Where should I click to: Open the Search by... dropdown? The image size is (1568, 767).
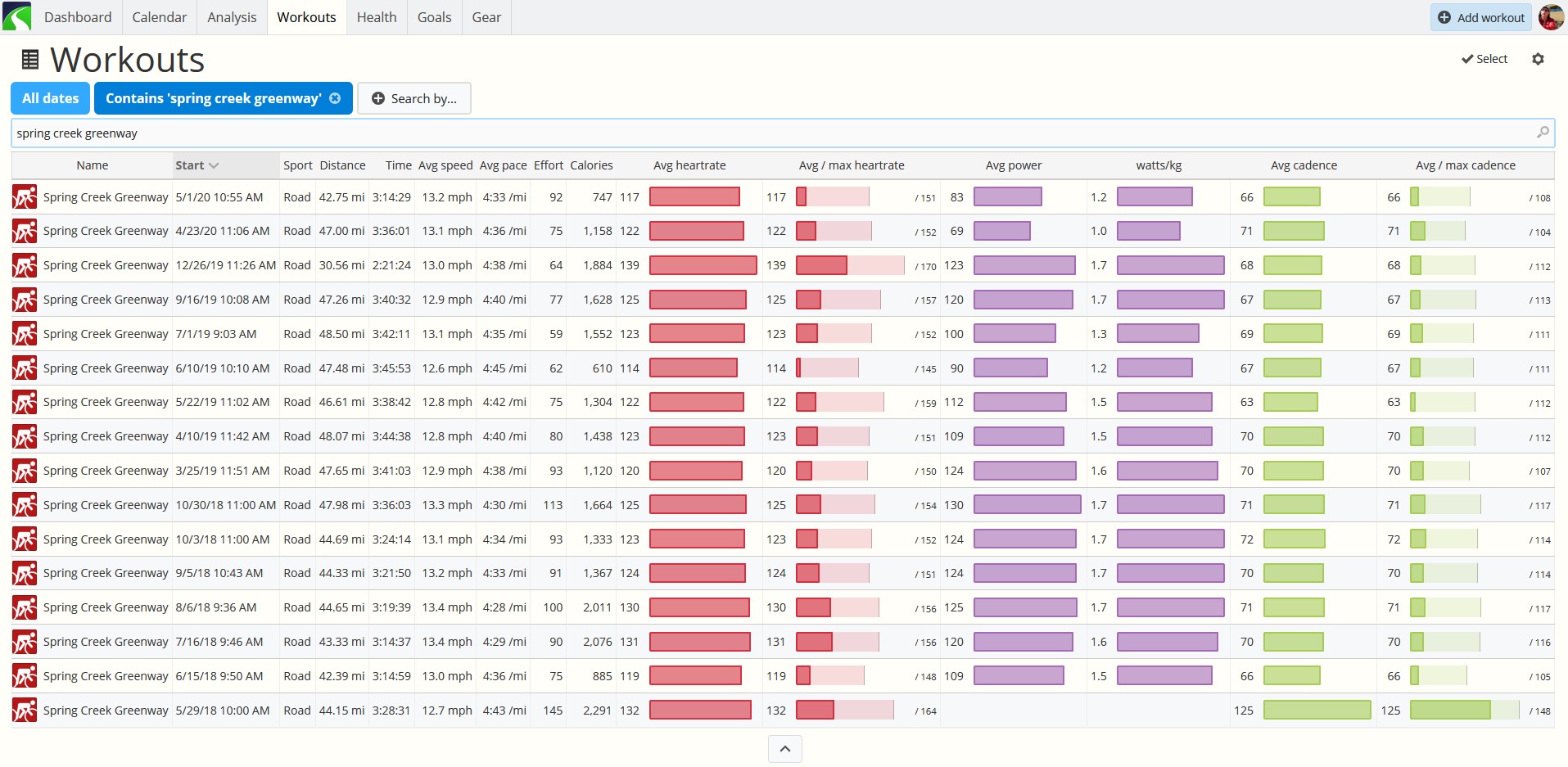(x=414, y=98)
